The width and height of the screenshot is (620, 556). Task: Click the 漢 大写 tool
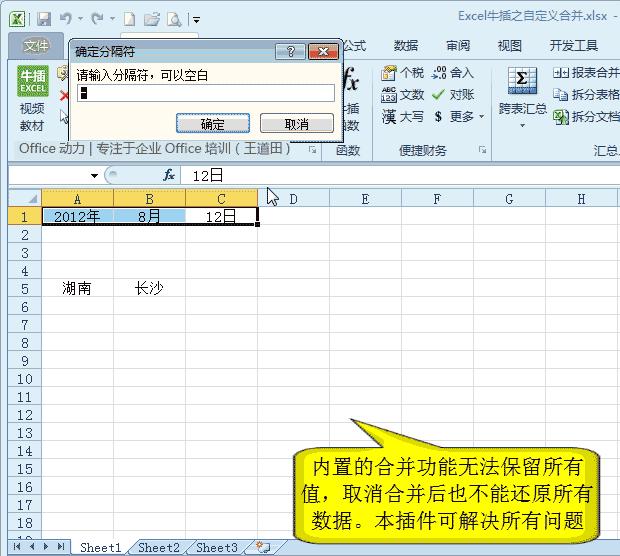point(402,117)
